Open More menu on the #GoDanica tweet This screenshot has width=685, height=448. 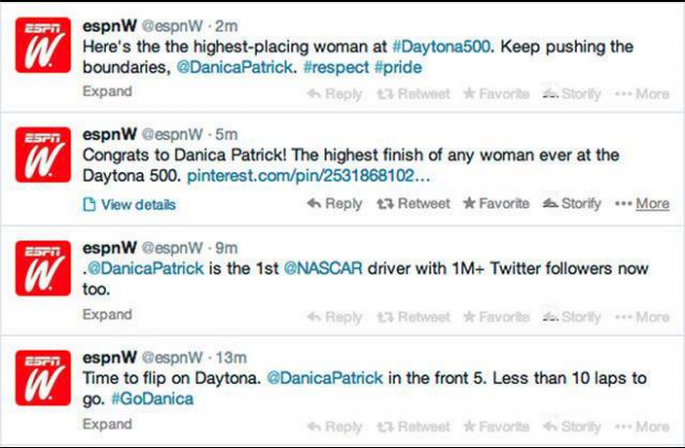coord(643,427)
